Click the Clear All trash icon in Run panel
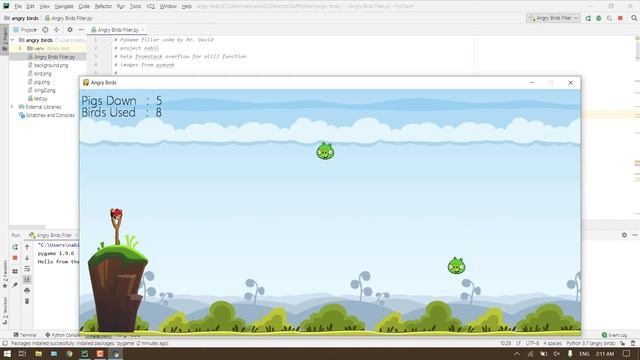Image resolution: width=640 pixels, height=360 pixels. pos(27,301)
